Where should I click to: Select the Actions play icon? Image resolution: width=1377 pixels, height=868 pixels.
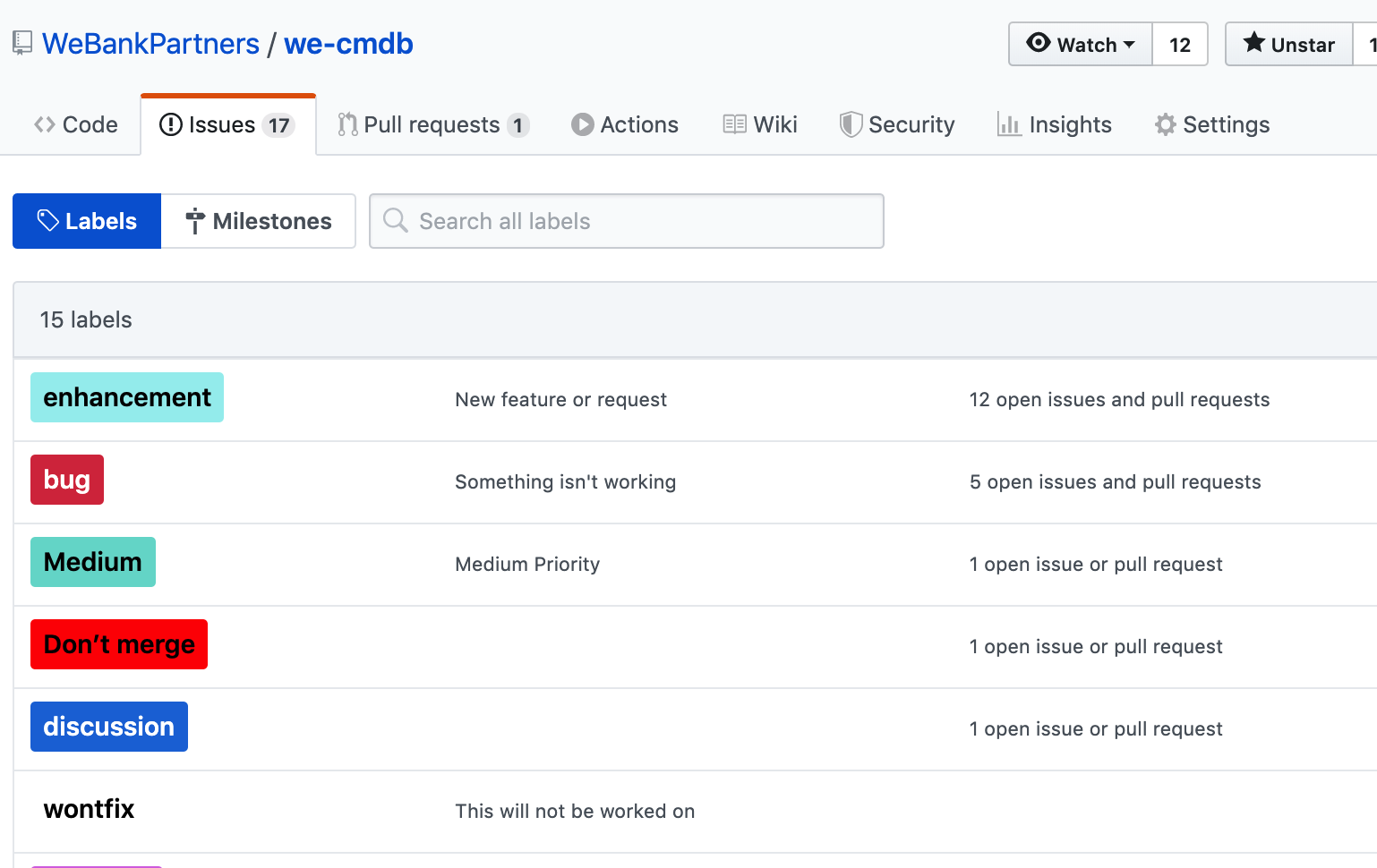tap(582, 124)
